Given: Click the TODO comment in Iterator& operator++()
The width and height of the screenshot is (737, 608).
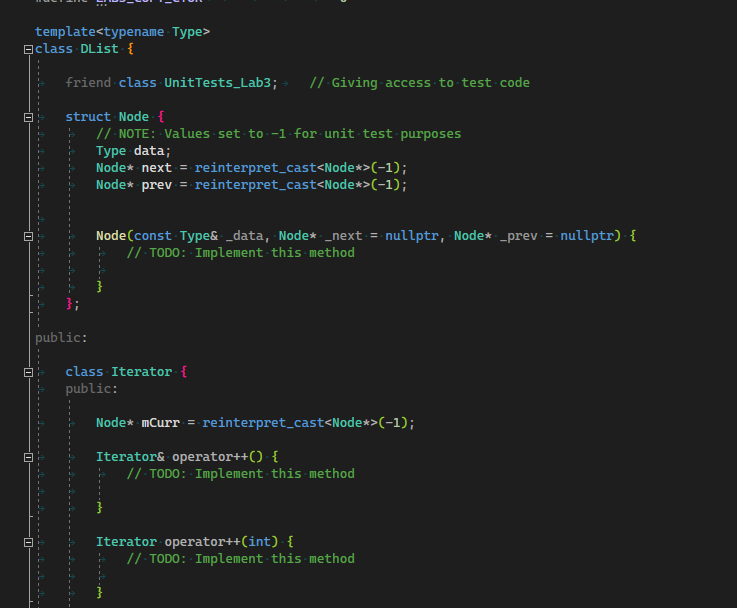Looking at the screenshot, I should coord(240,474).
